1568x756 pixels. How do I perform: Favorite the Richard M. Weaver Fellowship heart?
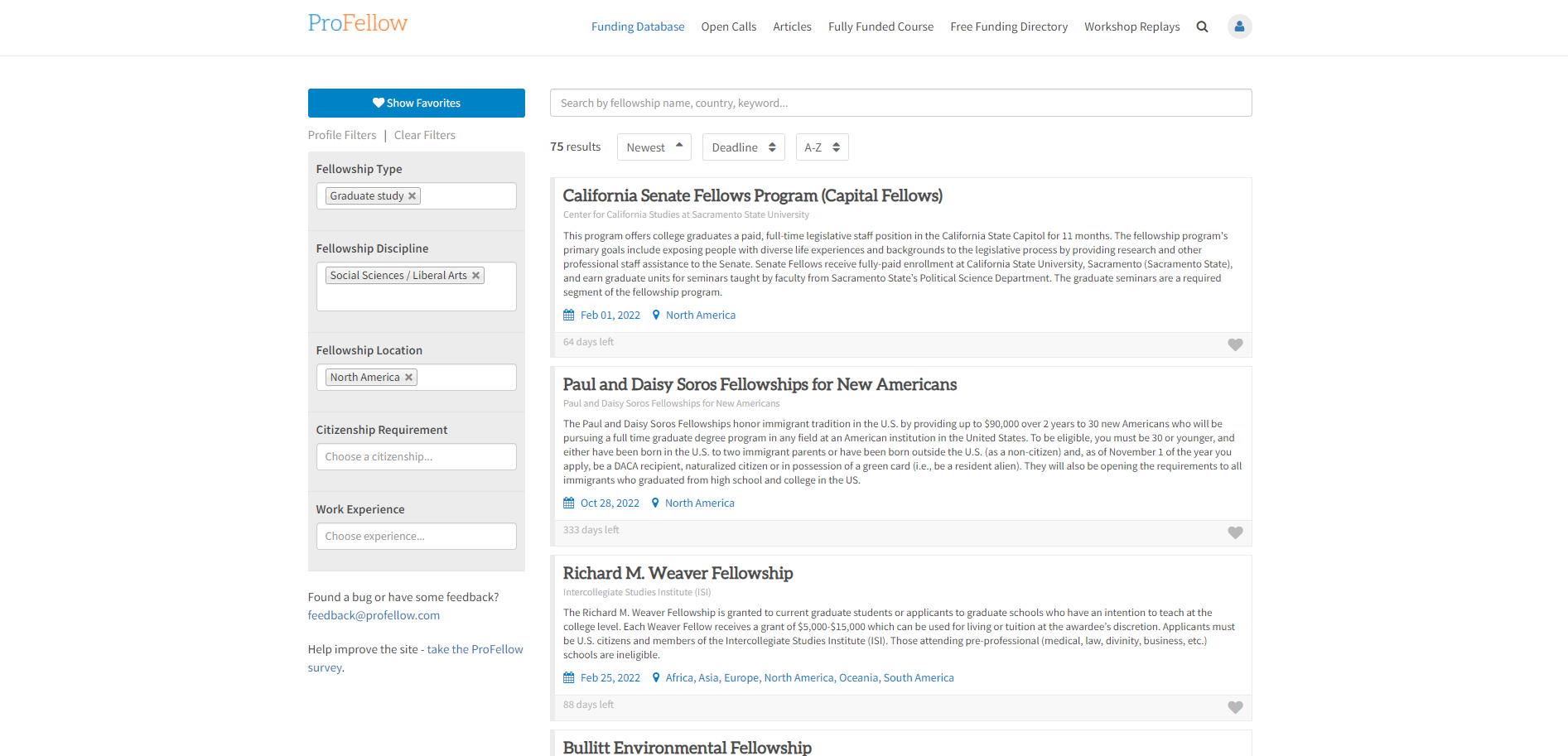click(x=1235, y=707)
